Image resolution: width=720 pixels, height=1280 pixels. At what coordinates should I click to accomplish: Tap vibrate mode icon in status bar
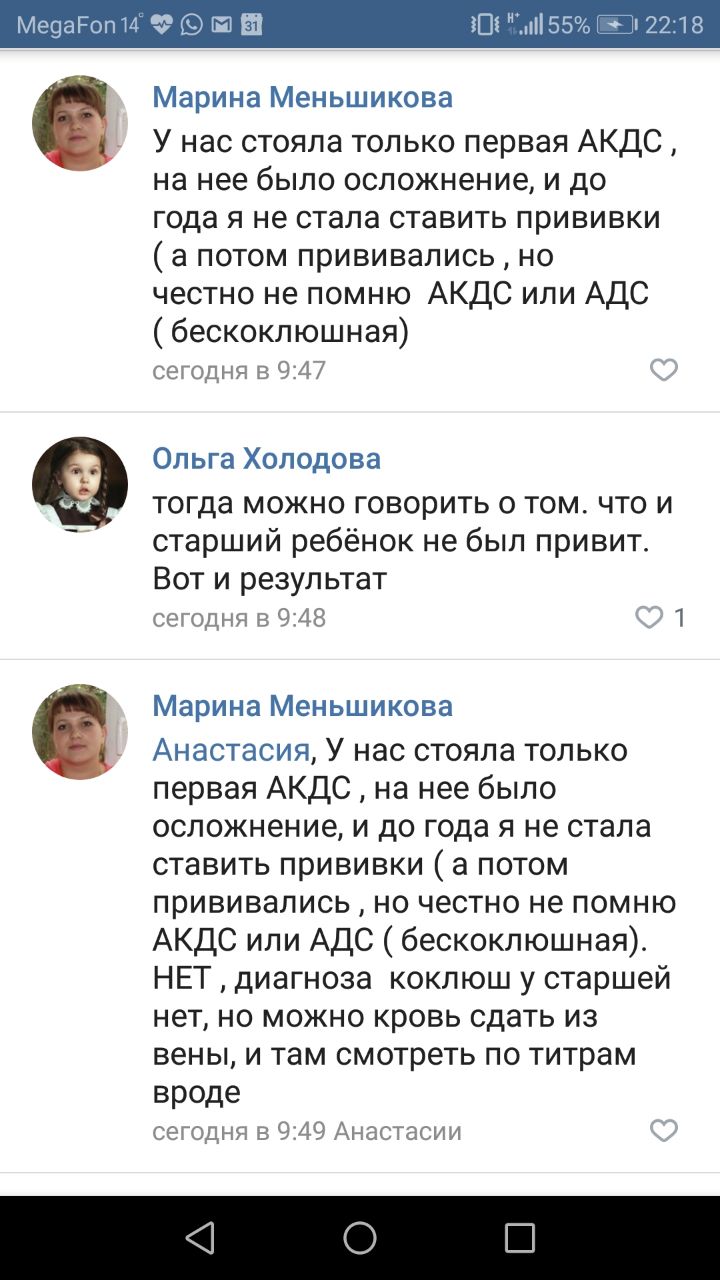pos(485,25)
